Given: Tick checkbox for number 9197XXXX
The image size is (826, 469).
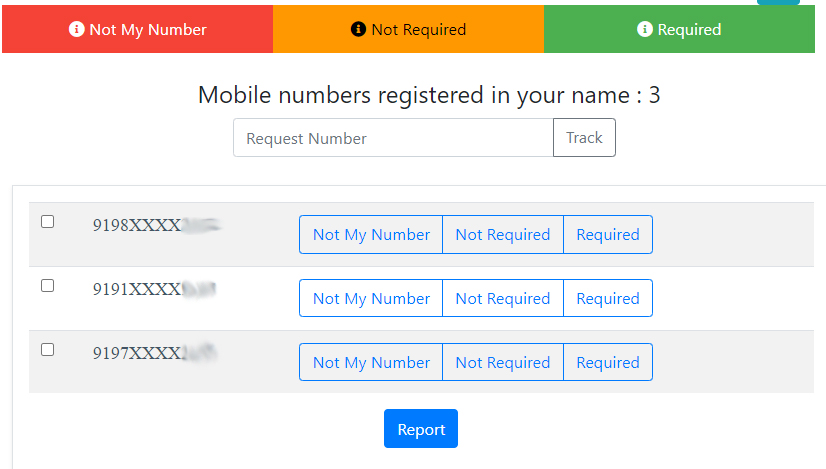Looking at the screenshot, I should [x=47, y=349].
